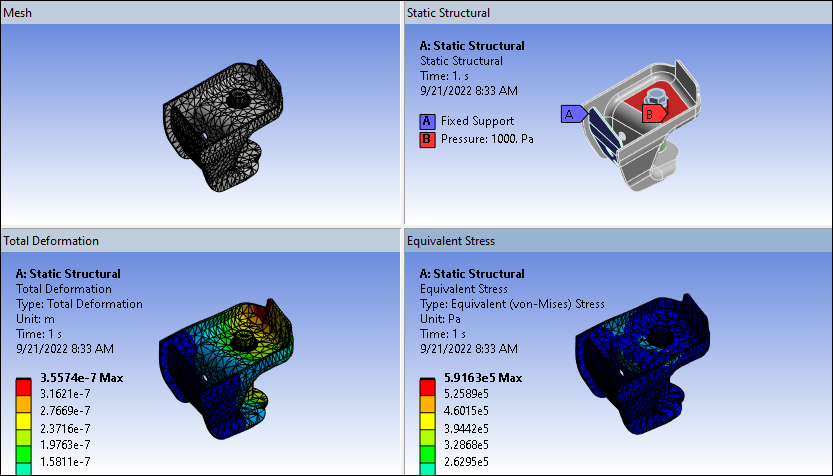833x476 pixels.
Task: Click the '3.5574e-7 Max' legend value
Action: tap(82, 378)
